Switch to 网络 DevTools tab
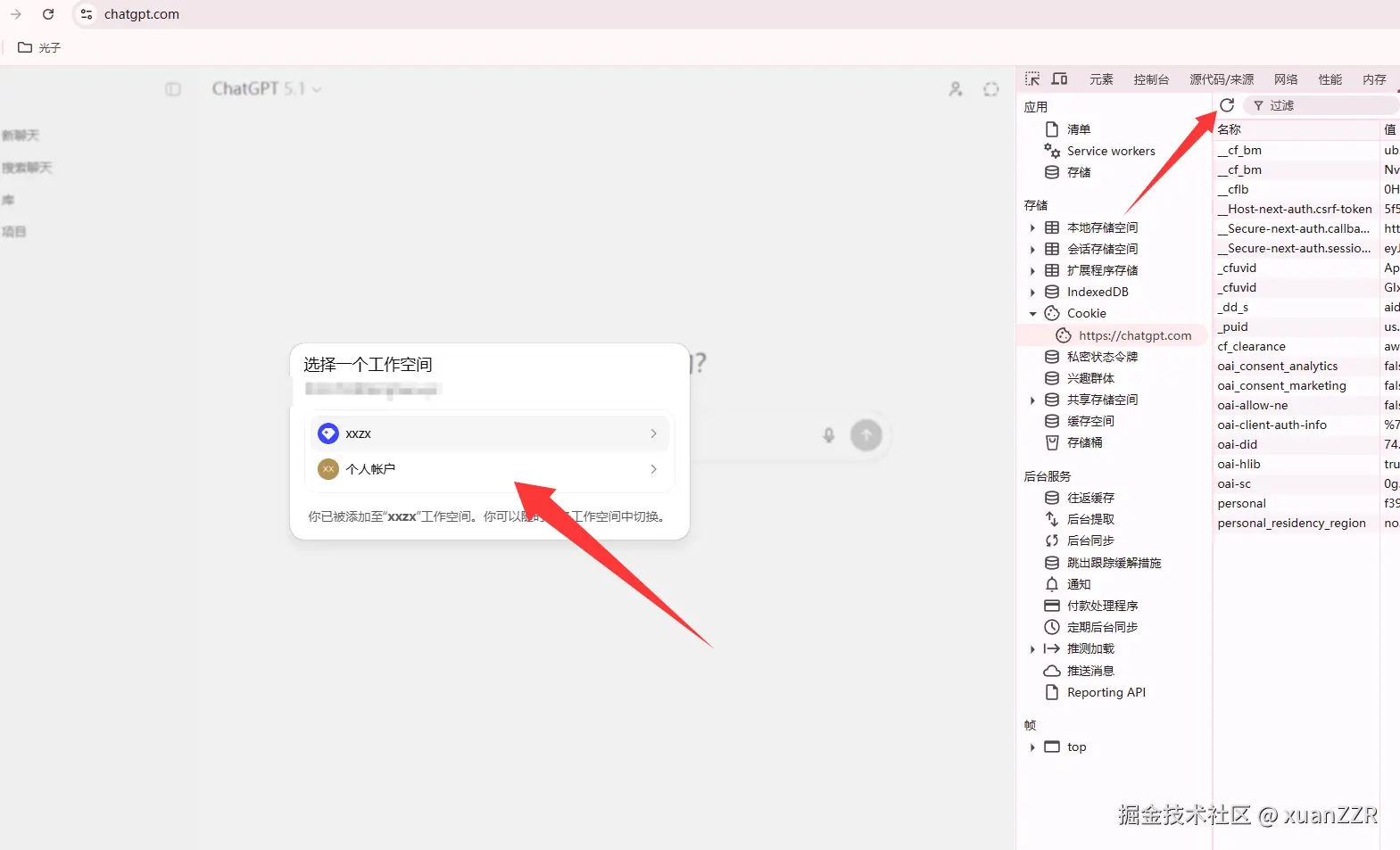This screenshot has width=1400, height=850. 1286,79
